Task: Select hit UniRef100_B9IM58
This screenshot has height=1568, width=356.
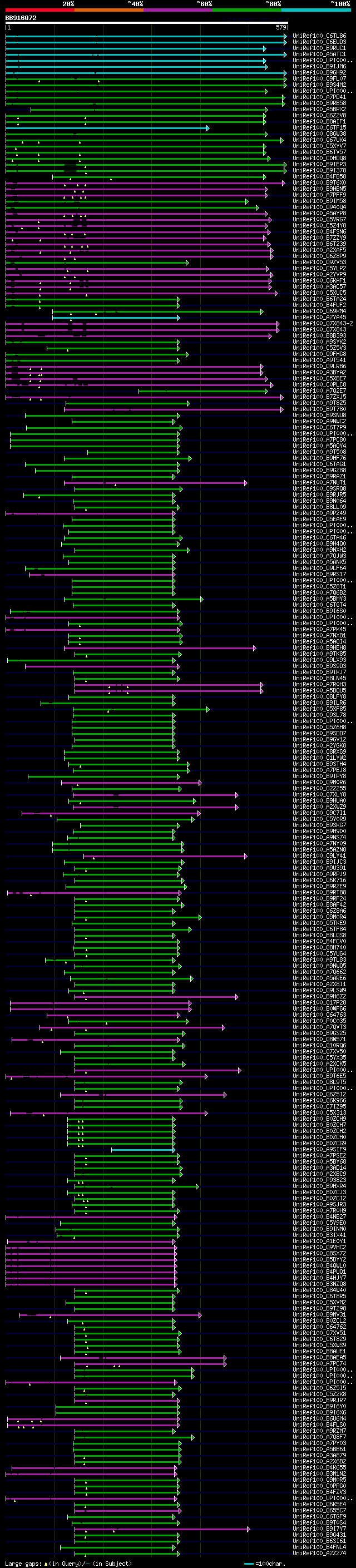Action: pyautogui.click(x=319, y=201)
